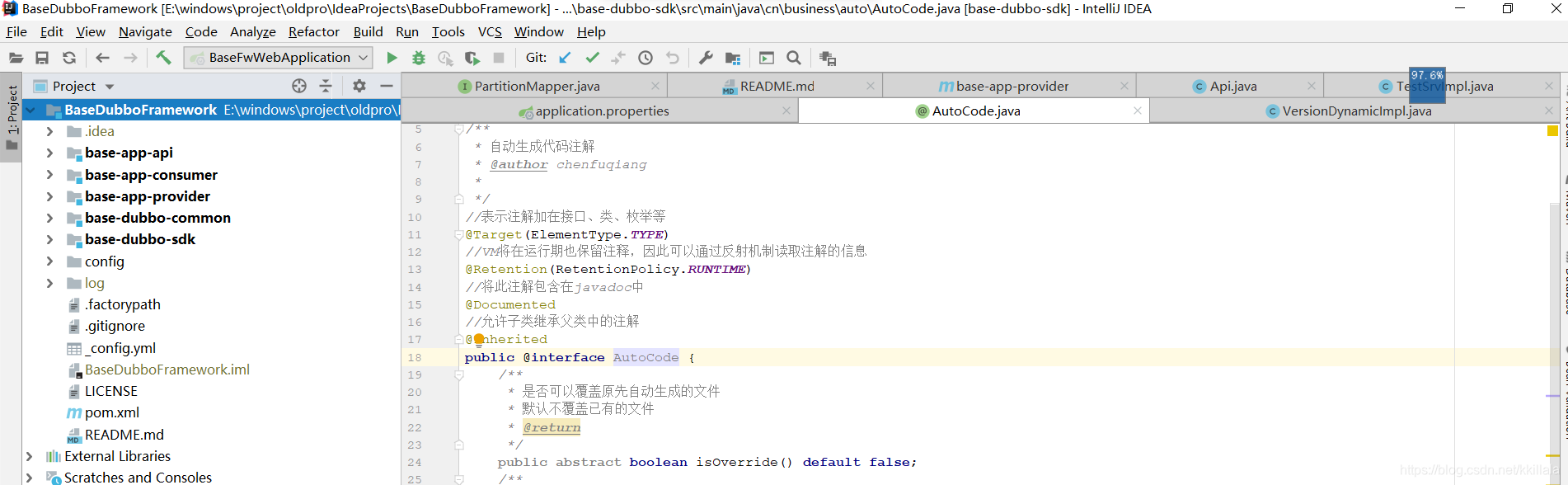Expand the base-app-provider module
Viewport: 1568px width, 485px height.
49,196
